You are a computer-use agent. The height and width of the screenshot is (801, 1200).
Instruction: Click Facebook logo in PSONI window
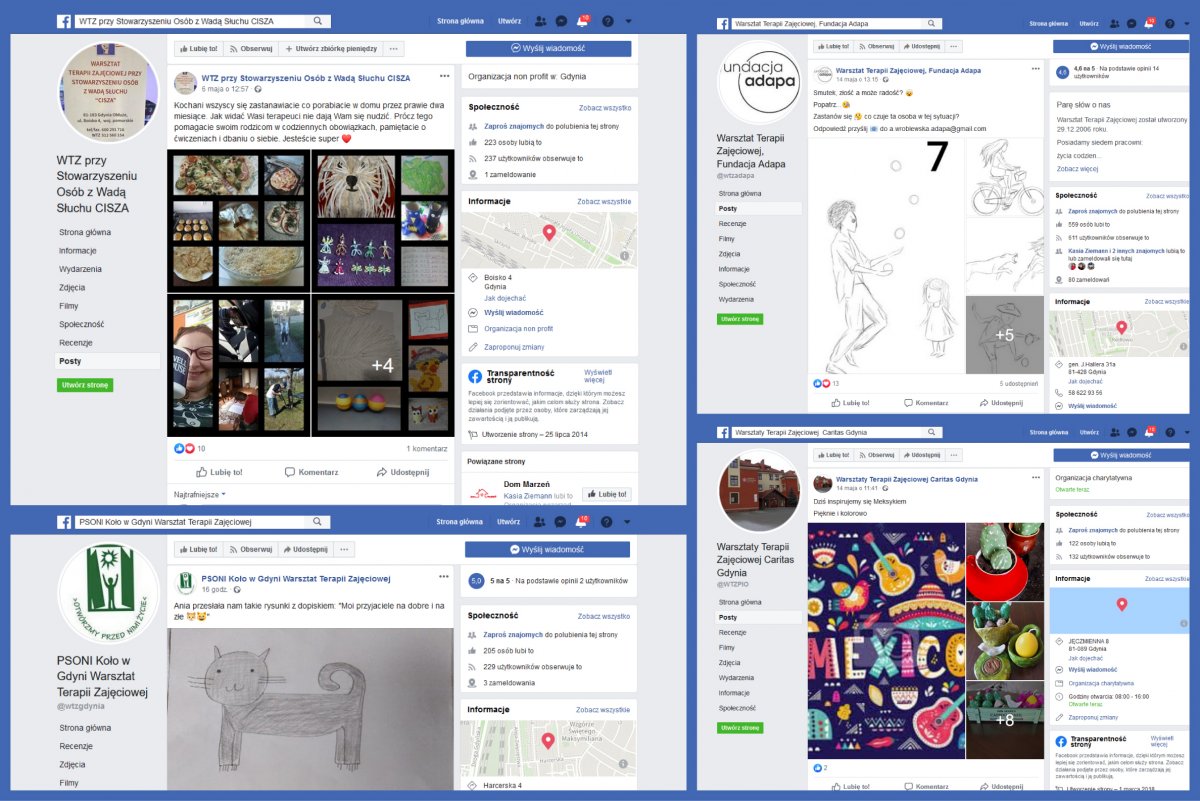63,522
